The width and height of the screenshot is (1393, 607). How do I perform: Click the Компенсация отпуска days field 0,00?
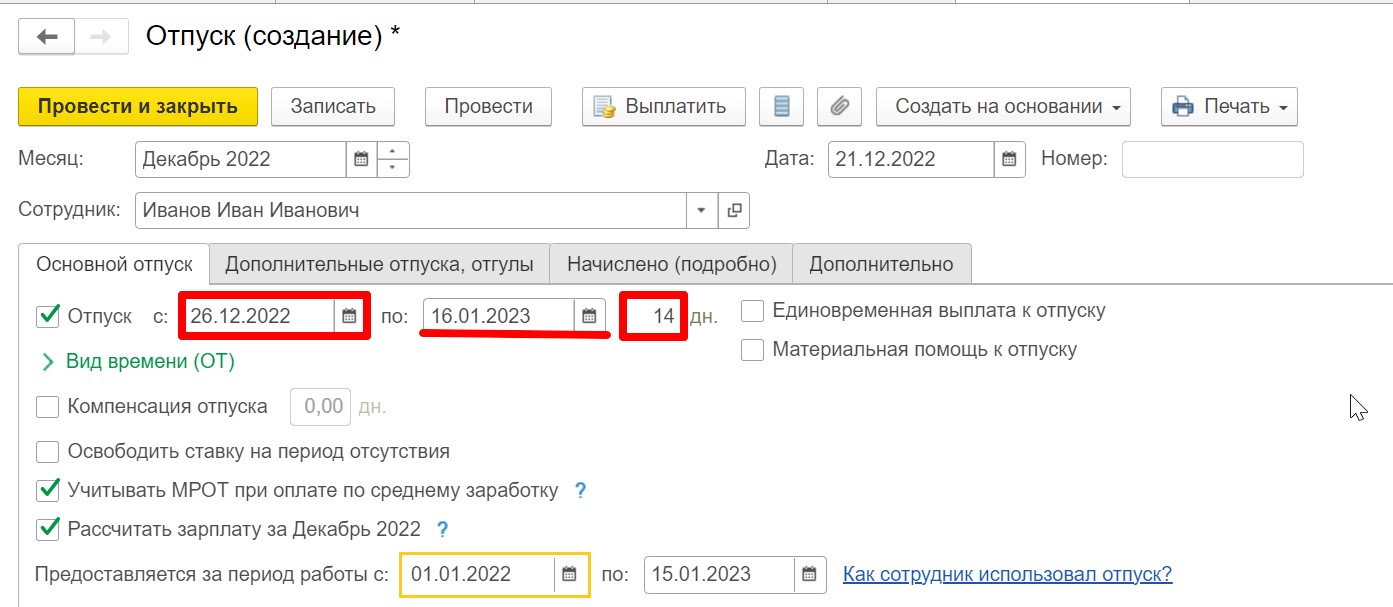320,407
